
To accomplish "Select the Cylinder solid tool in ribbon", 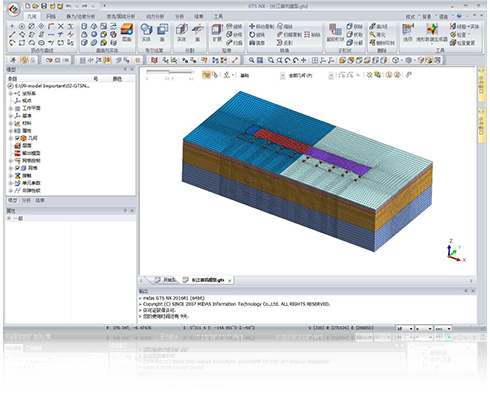I will [x=84, y=26].
